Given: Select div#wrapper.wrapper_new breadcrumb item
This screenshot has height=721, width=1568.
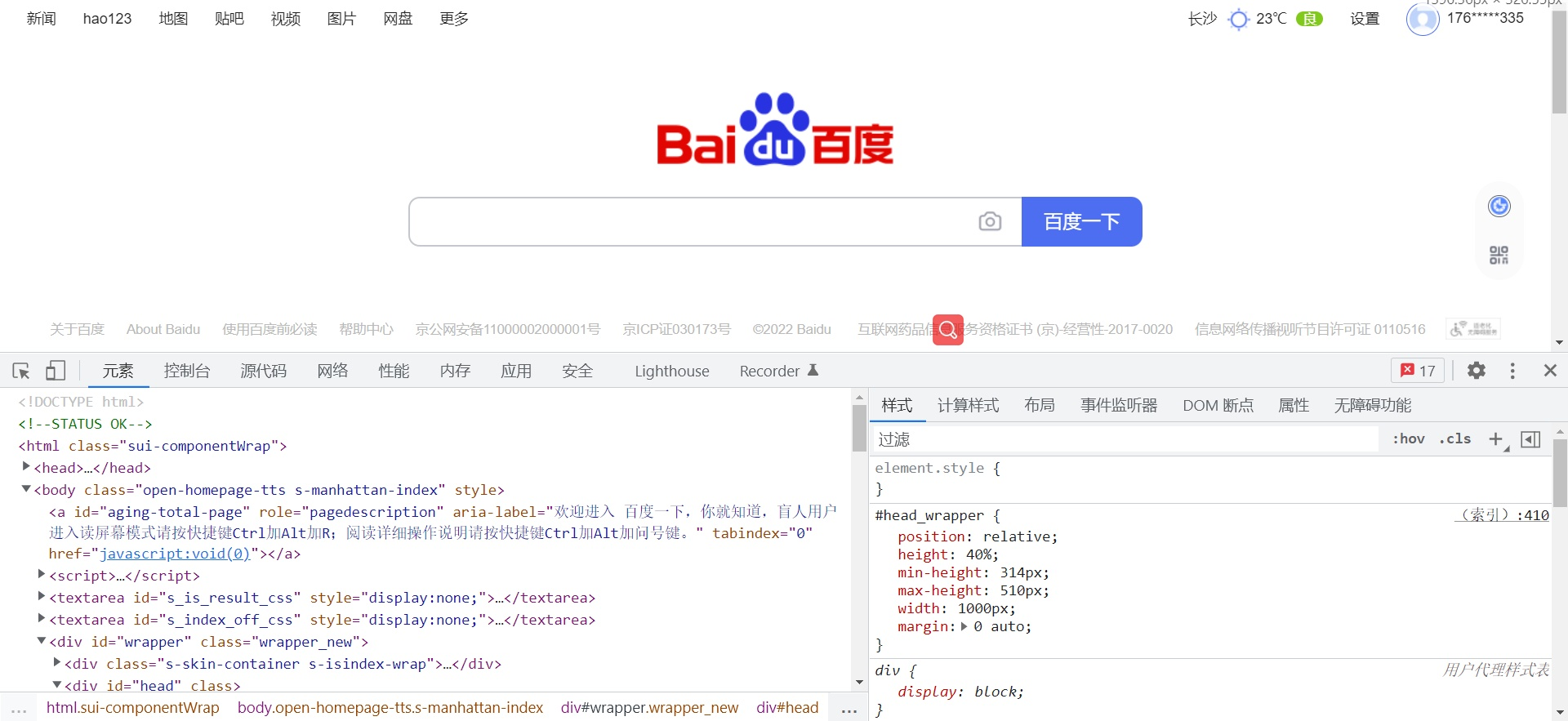Looking at the screenshot, I should [649, 708].
